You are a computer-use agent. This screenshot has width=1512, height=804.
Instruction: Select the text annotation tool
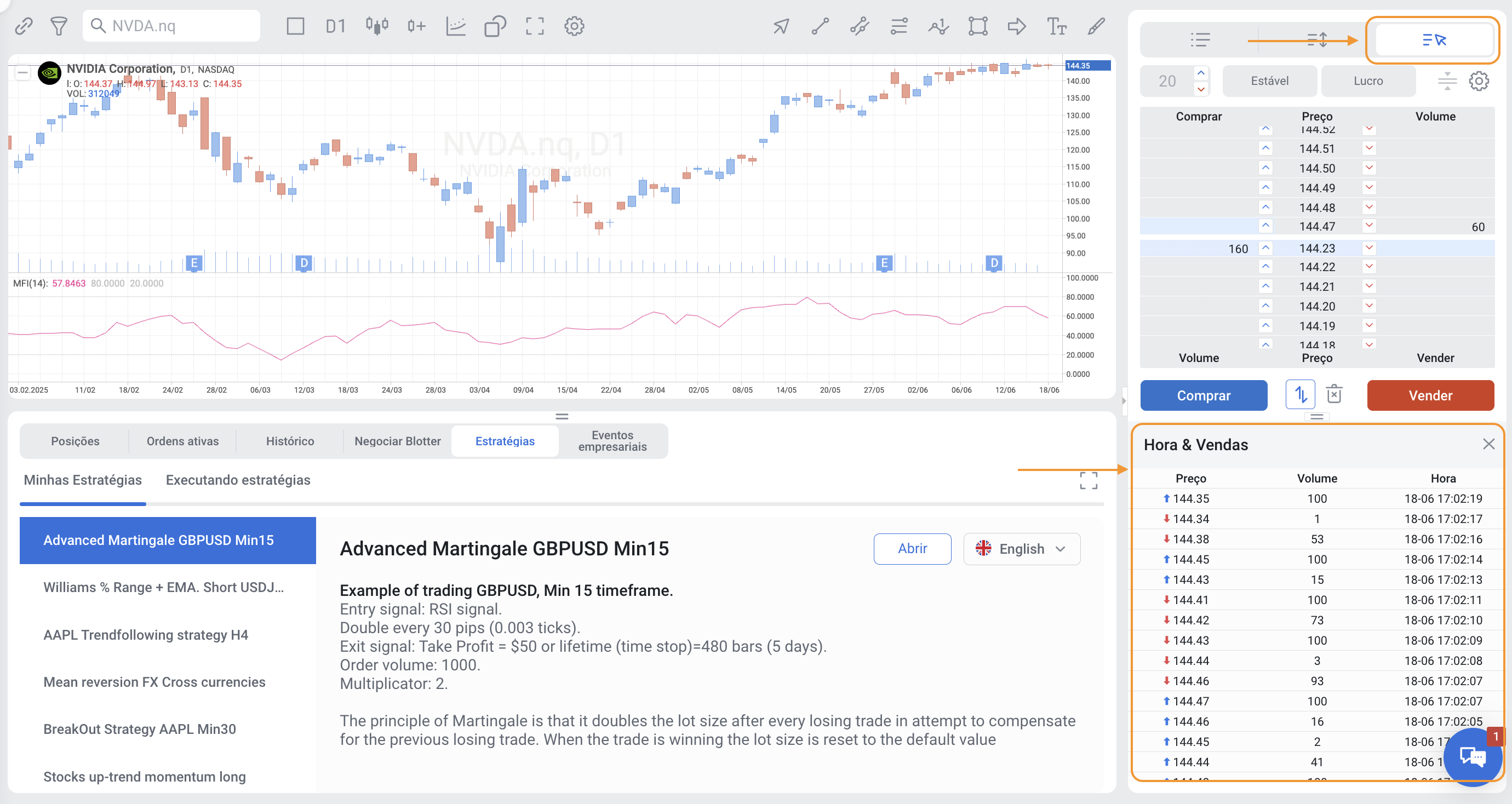[x=1056, y=26]
